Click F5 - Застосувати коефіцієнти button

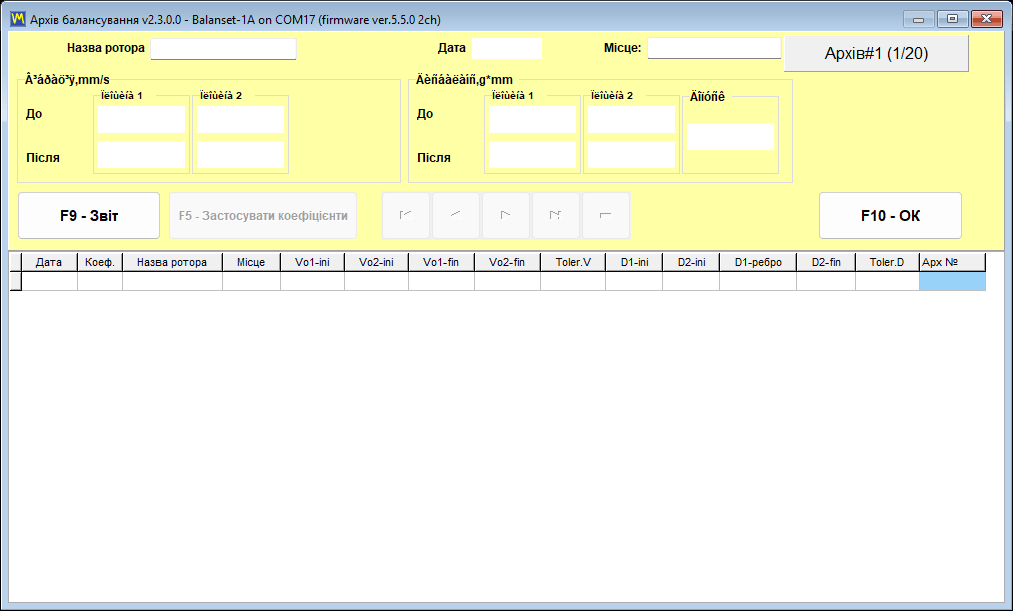(263, 216)
